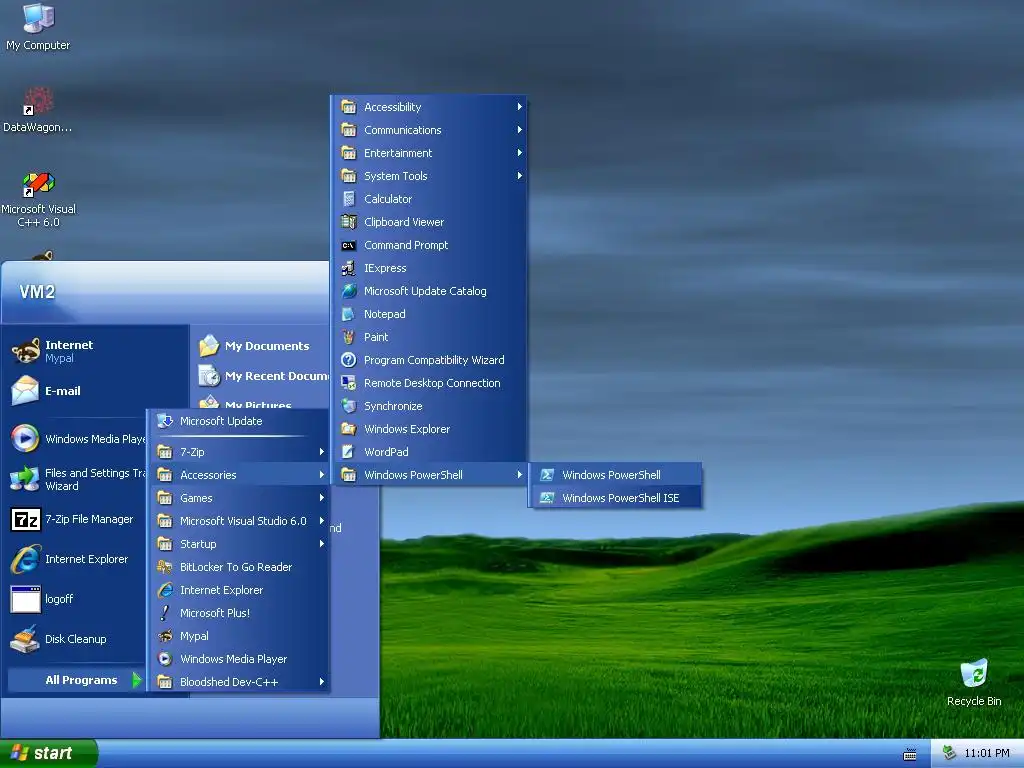Click the Internet Explorer icon in left pane
The width and height of the screenshot is (1024, 768).
[25, 559]
